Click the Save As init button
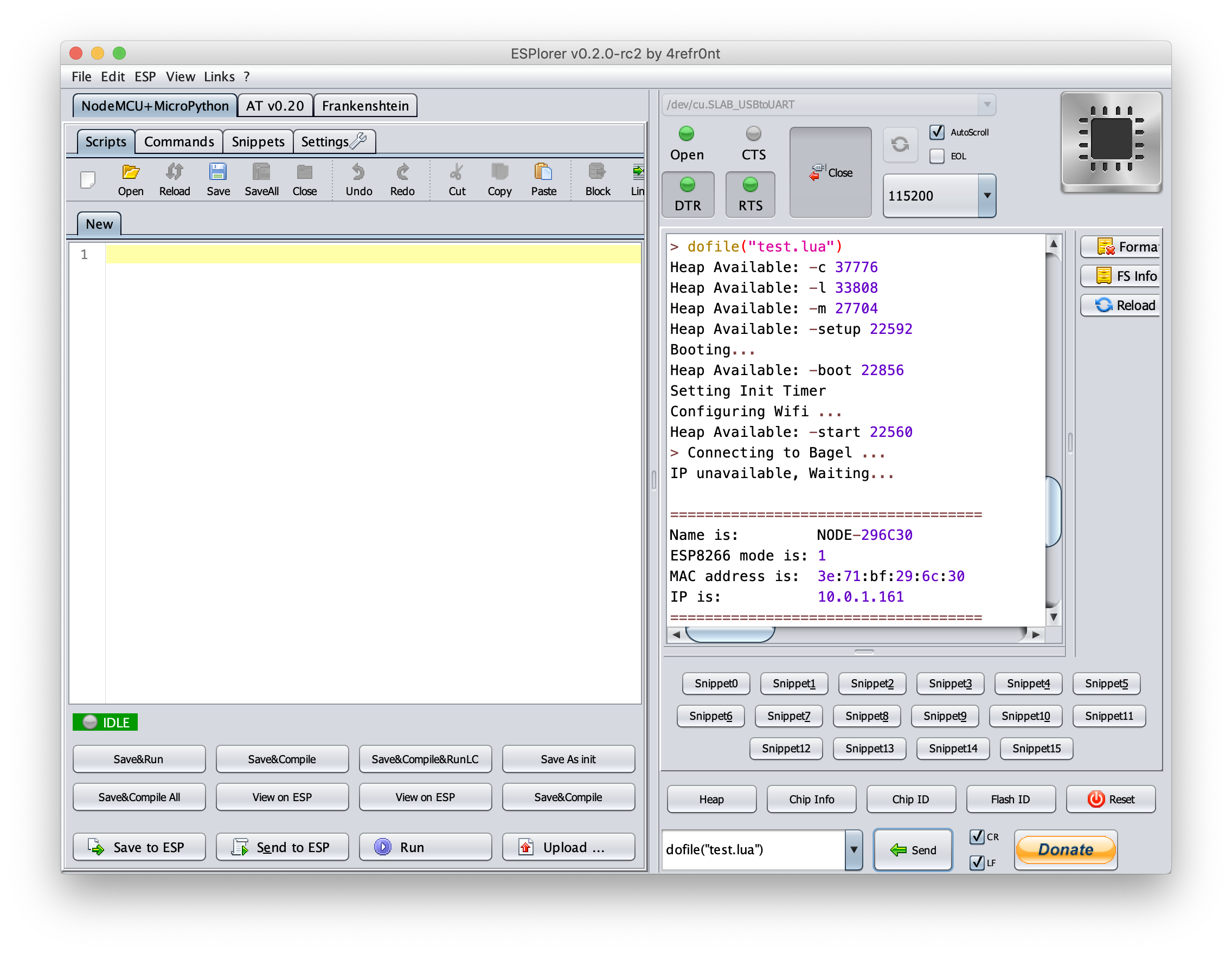The width and height of the screenshot is (1232, 954). (x=569, y=759)
